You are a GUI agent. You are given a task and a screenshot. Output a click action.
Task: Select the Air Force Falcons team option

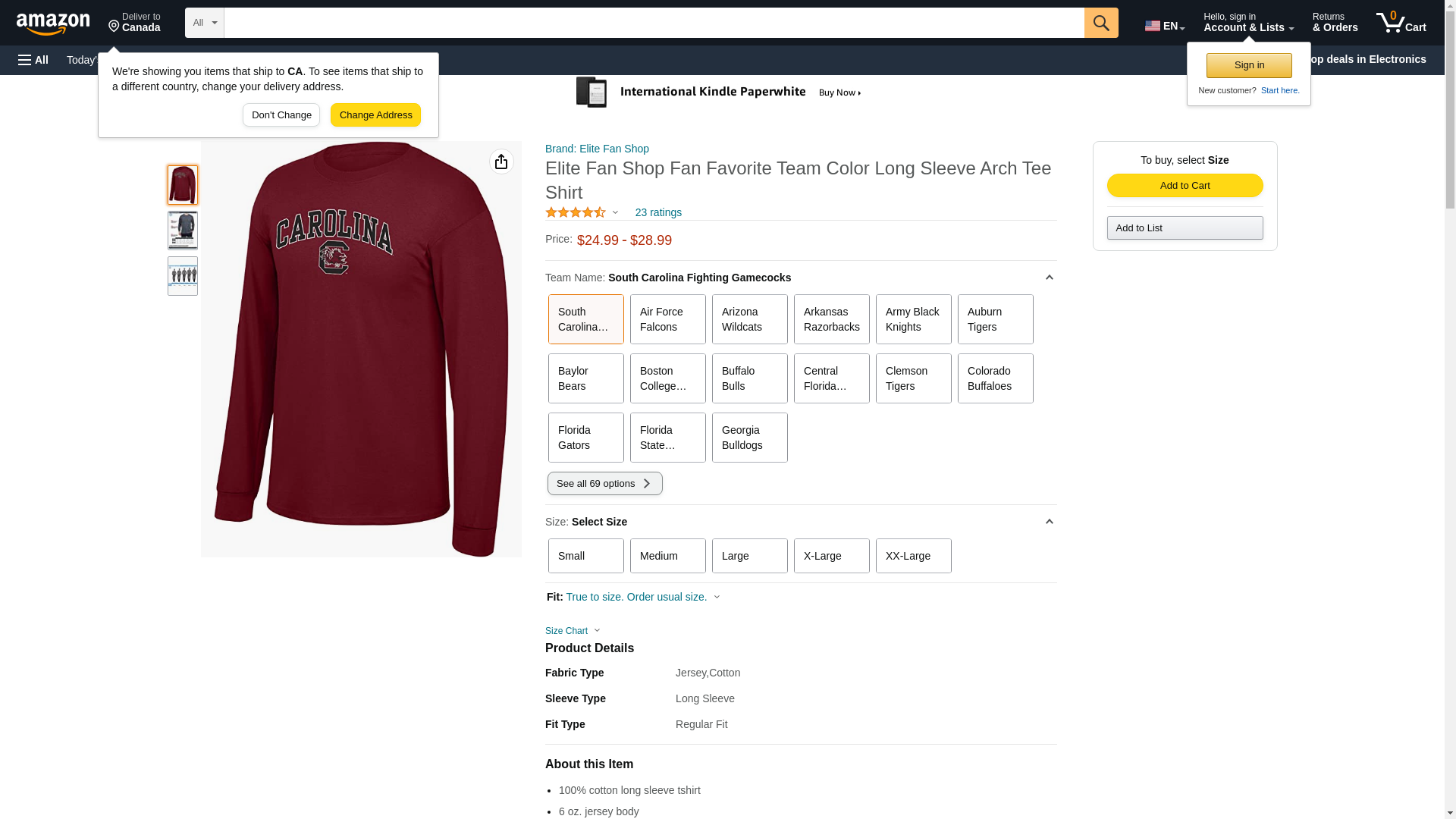pos(667,319)
